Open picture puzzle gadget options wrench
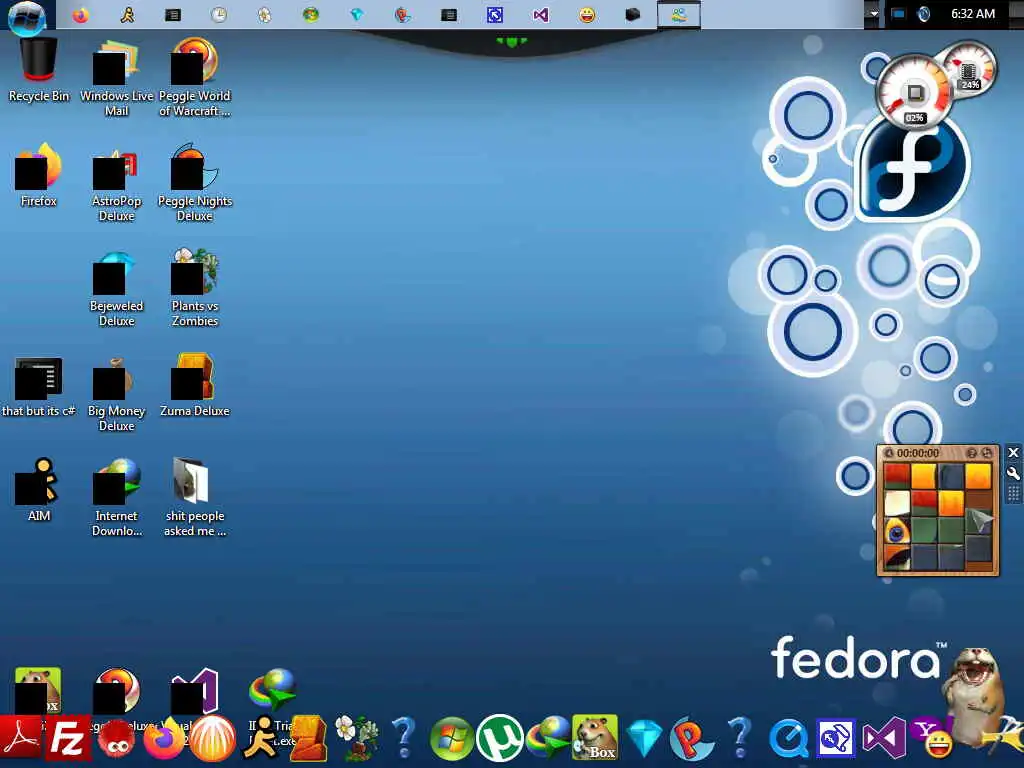The width and height of the screenshot is (1024, 768). (x=1013, y=473)
